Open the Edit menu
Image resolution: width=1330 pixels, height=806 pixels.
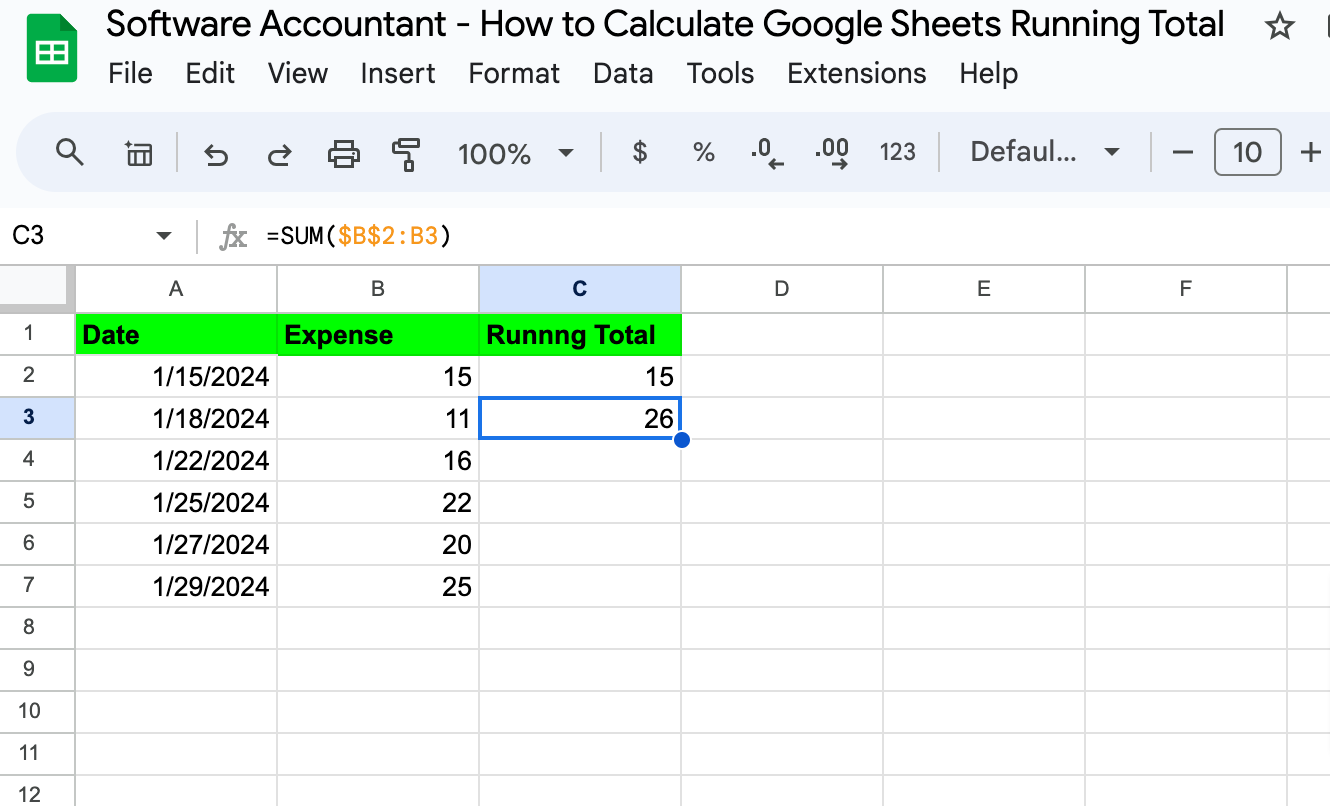pyautogui.click(x=210, y=73)
